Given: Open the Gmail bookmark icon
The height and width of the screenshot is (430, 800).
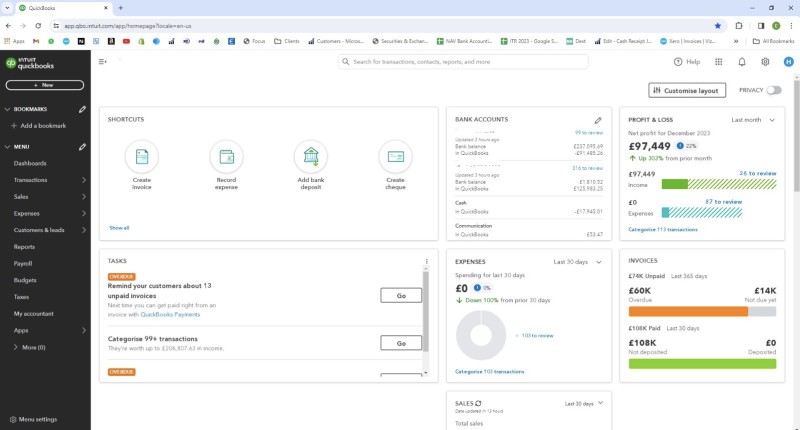Looking at the screenshot, I should 36,41.
